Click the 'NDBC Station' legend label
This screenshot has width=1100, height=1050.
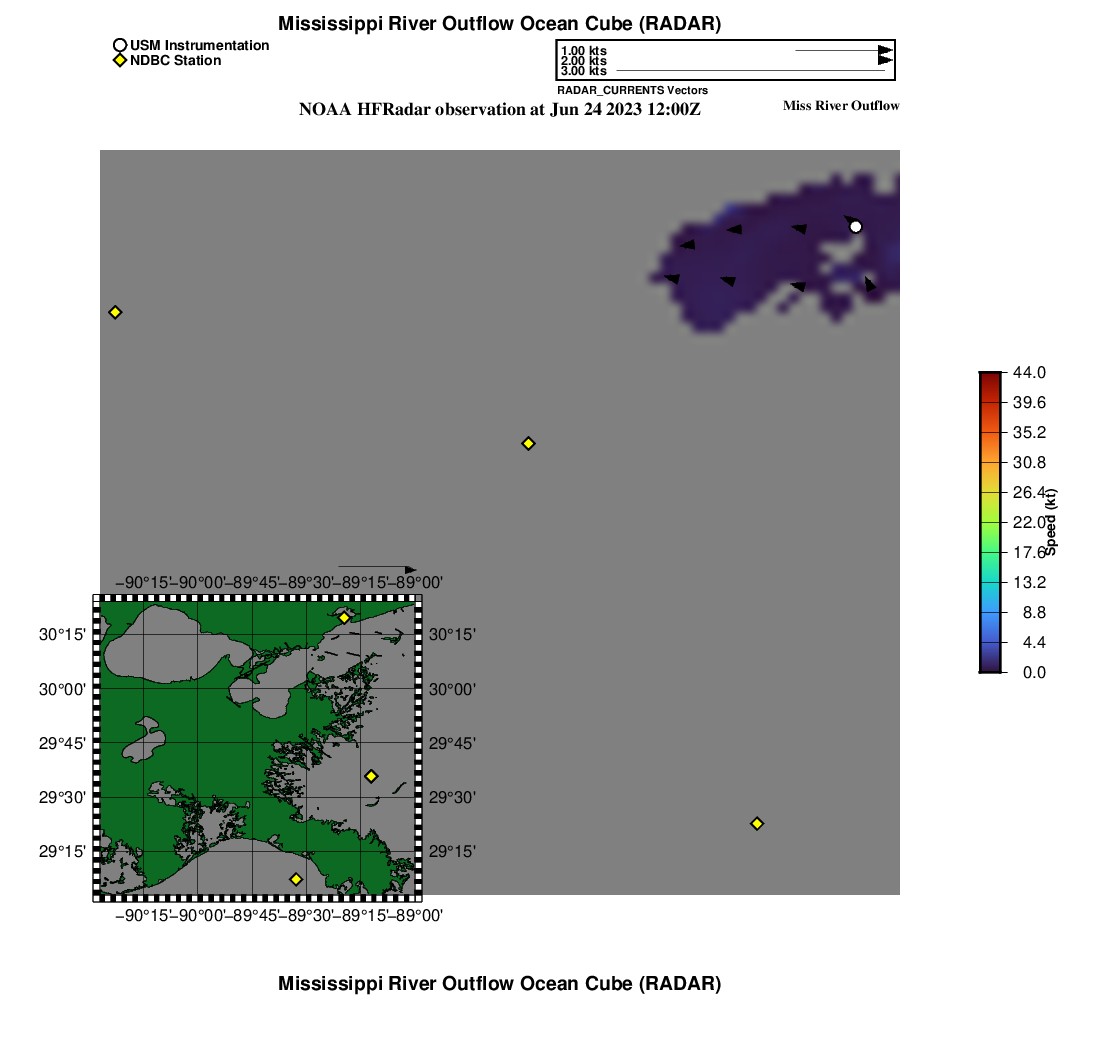click(x=176, y=61)
